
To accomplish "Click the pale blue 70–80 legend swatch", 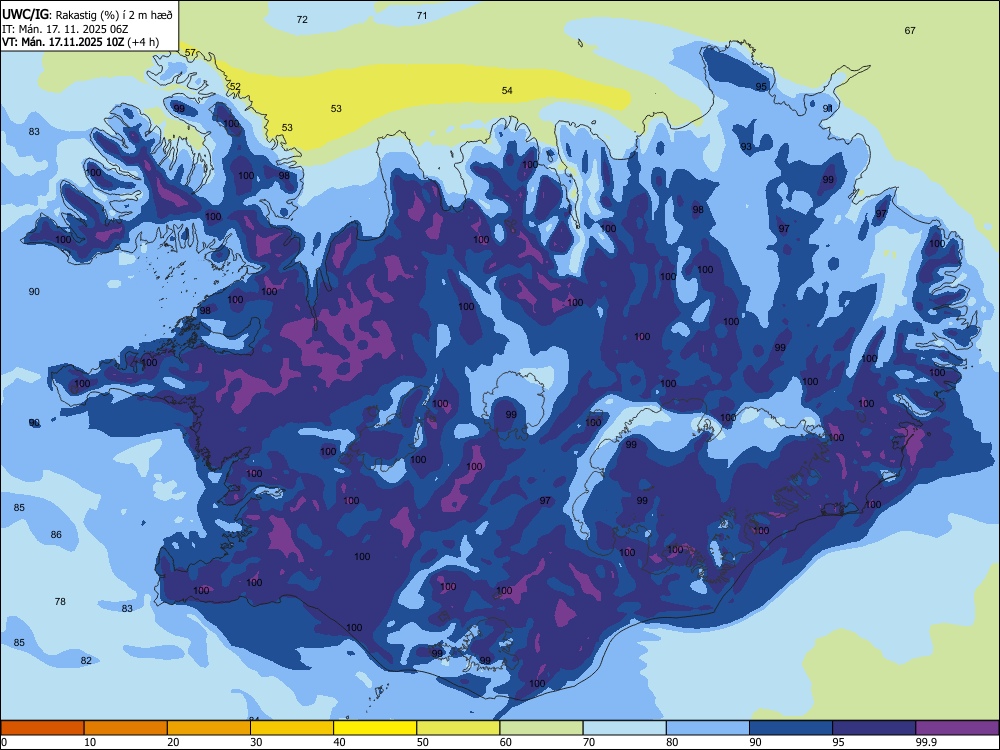I will click(624, 728).
